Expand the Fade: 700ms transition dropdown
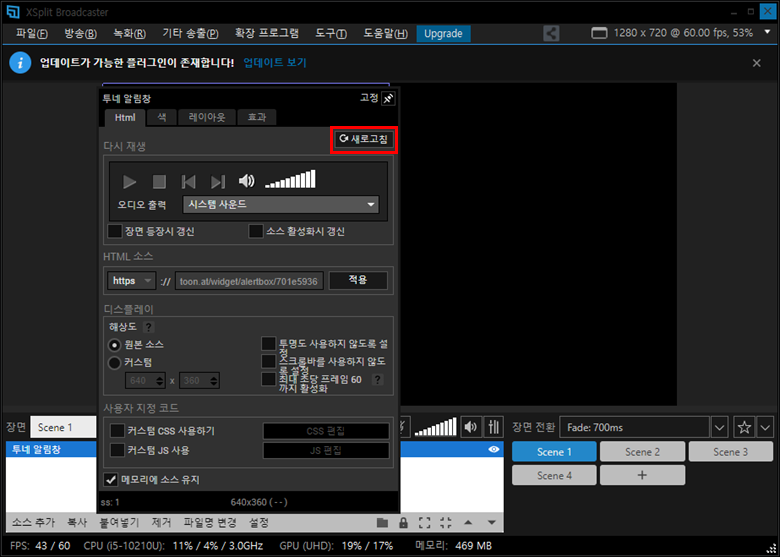Image resolution: width=780 pixels, height=557 pixels. point(719,427)
